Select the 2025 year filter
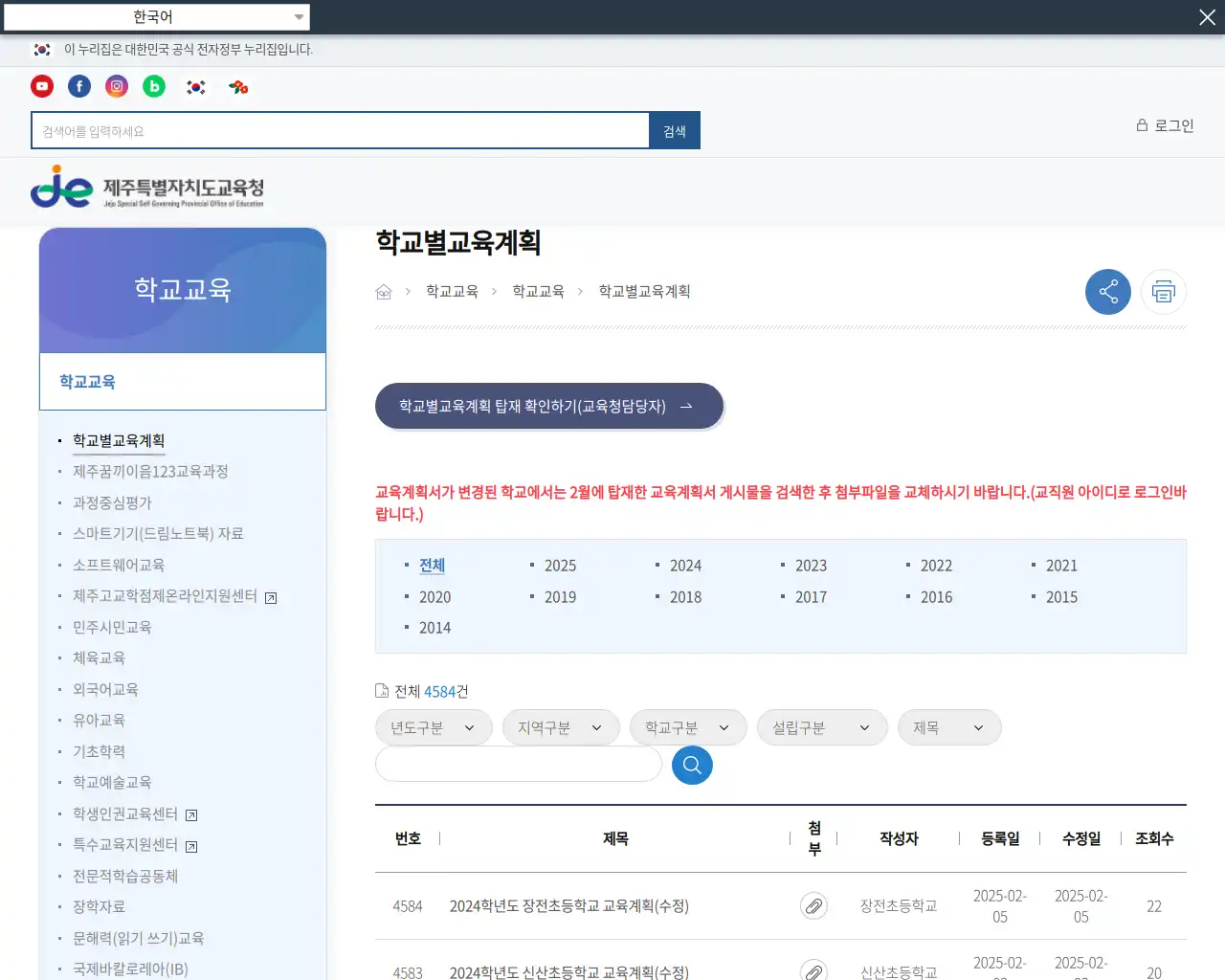The image size is (1225, 980). (x=560, y=566)
